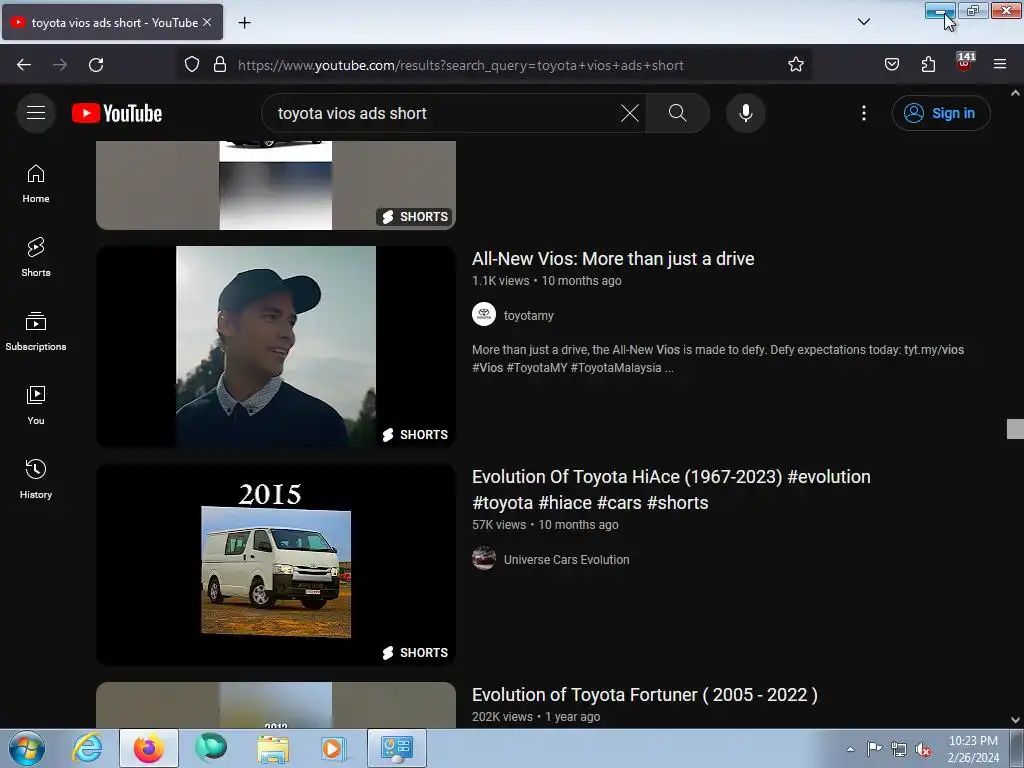Image resolution: width=1024 pixels, height=768 pixels.
Task: Open the You section in sidebar
Action: 36,406
